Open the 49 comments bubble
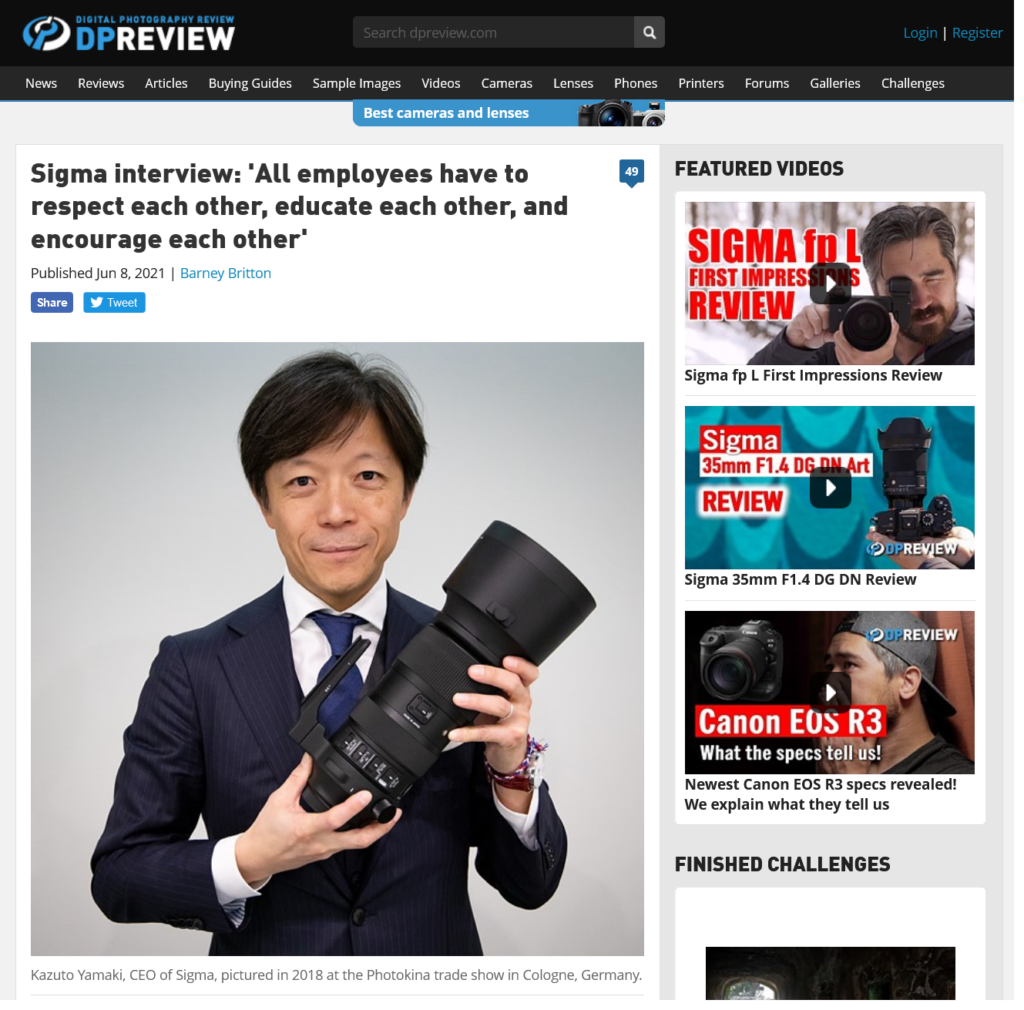Image resolution: width=1024 pixels, height=1010 pixels. (x=631, y=173)
